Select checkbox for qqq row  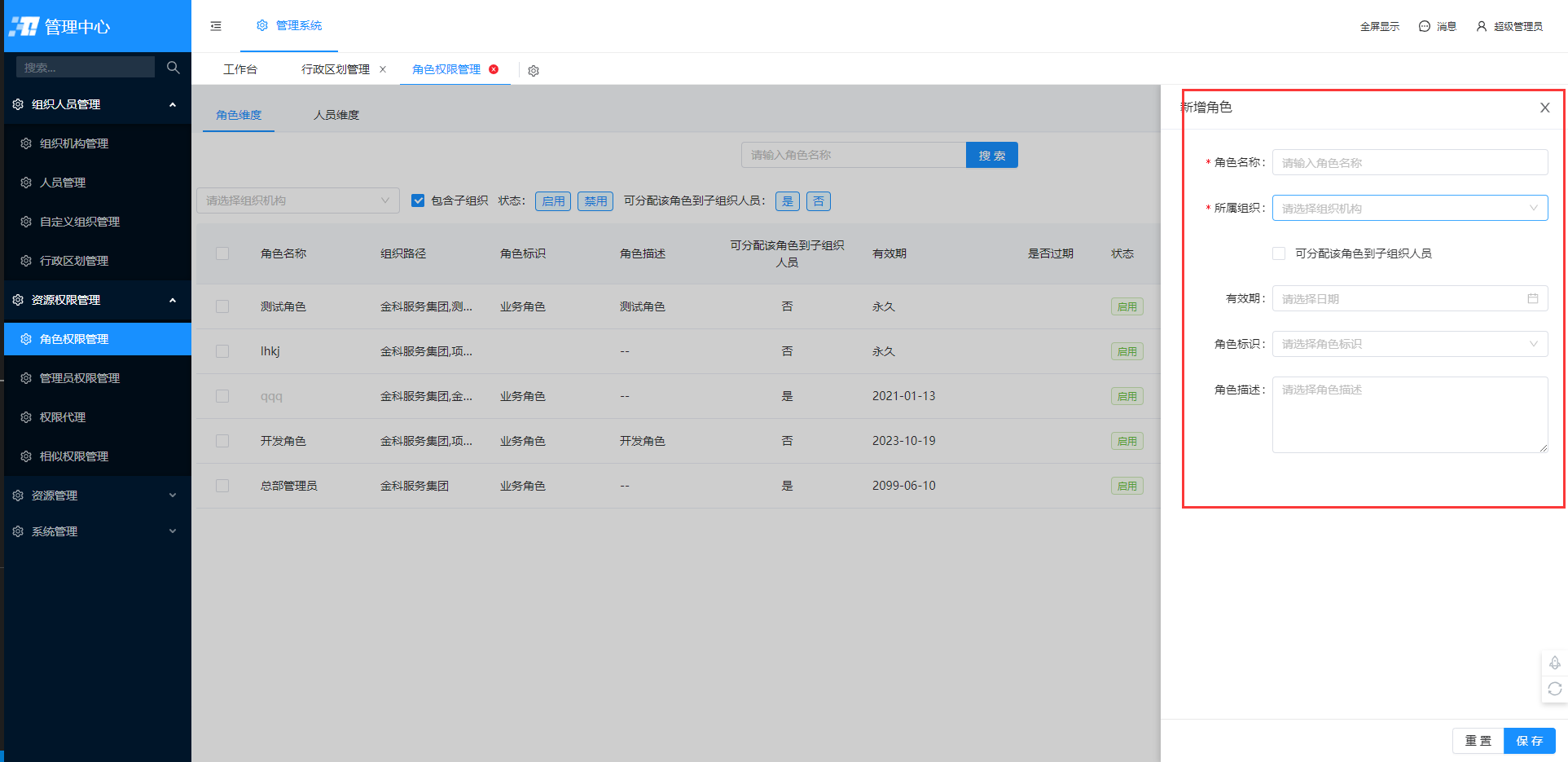[x=222, y=396]
